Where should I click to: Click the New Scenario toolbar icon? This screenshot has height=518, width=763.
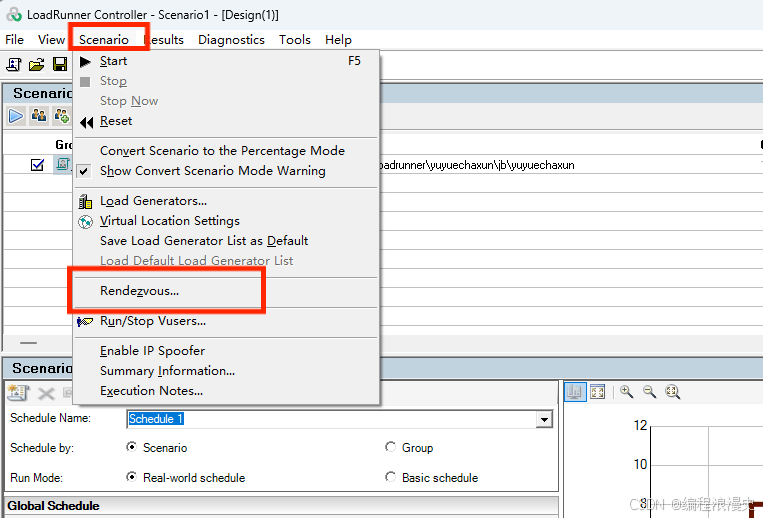point(13,64)
